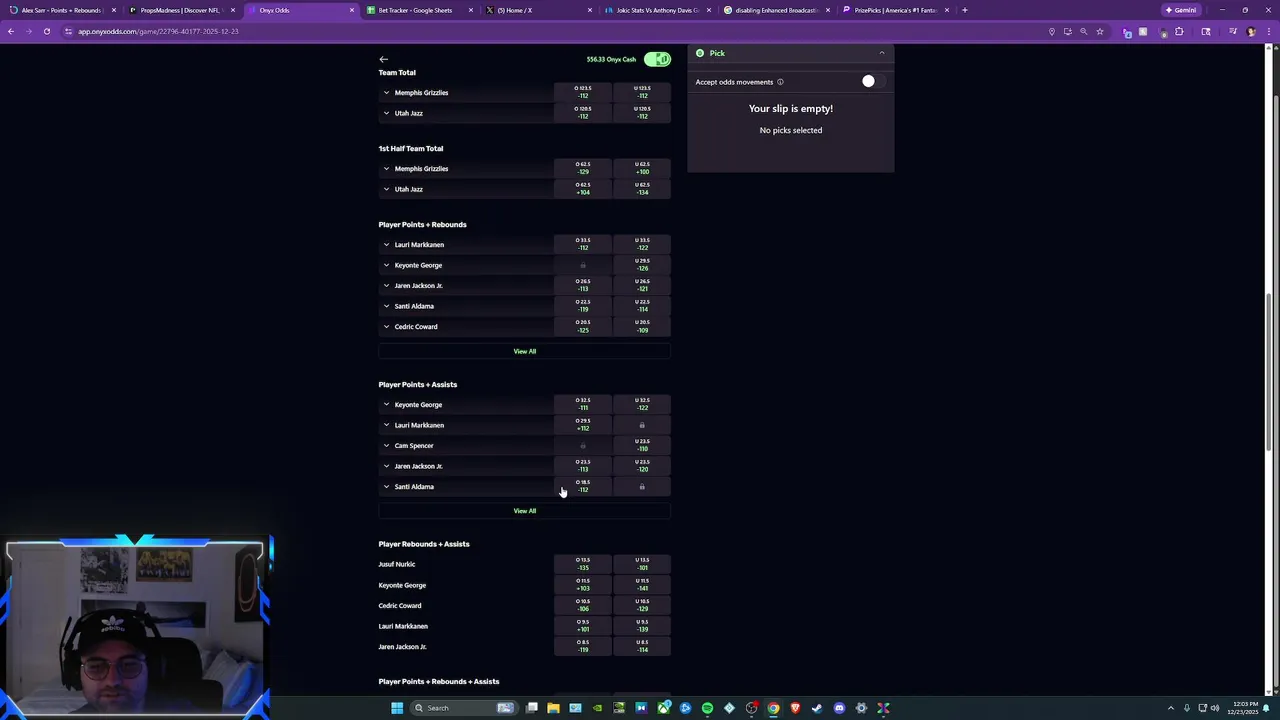Collapse the Pick slip panel chevron
Viewport: 1280px width, 720px height.
coord(881,53)
